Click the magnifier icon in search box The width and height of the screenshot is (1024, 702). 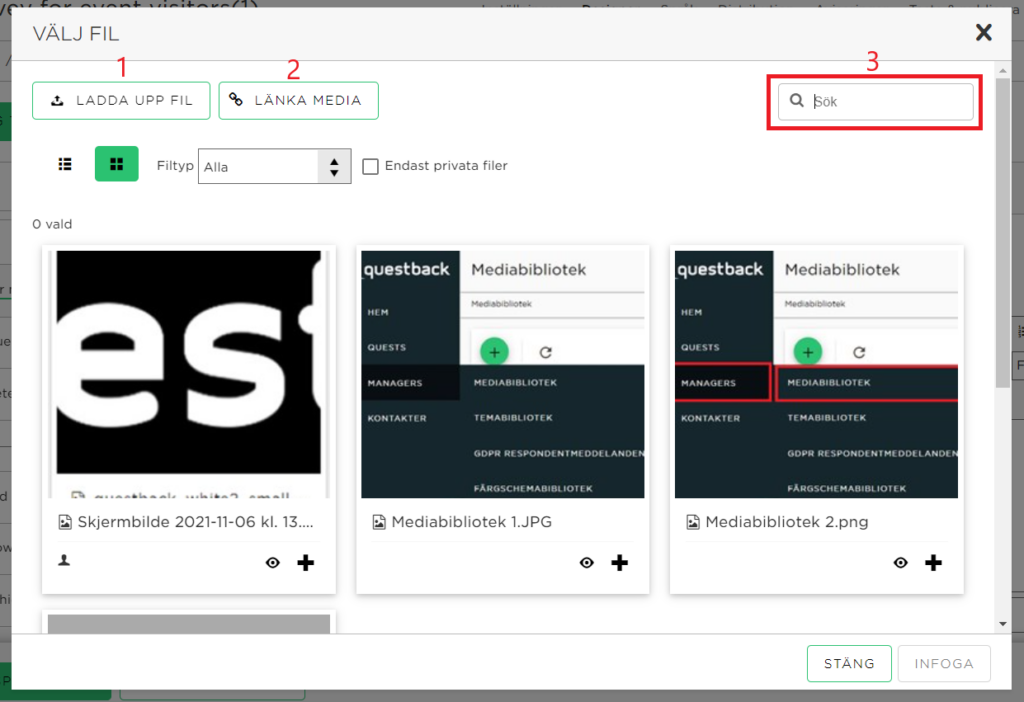coord(797,100)
